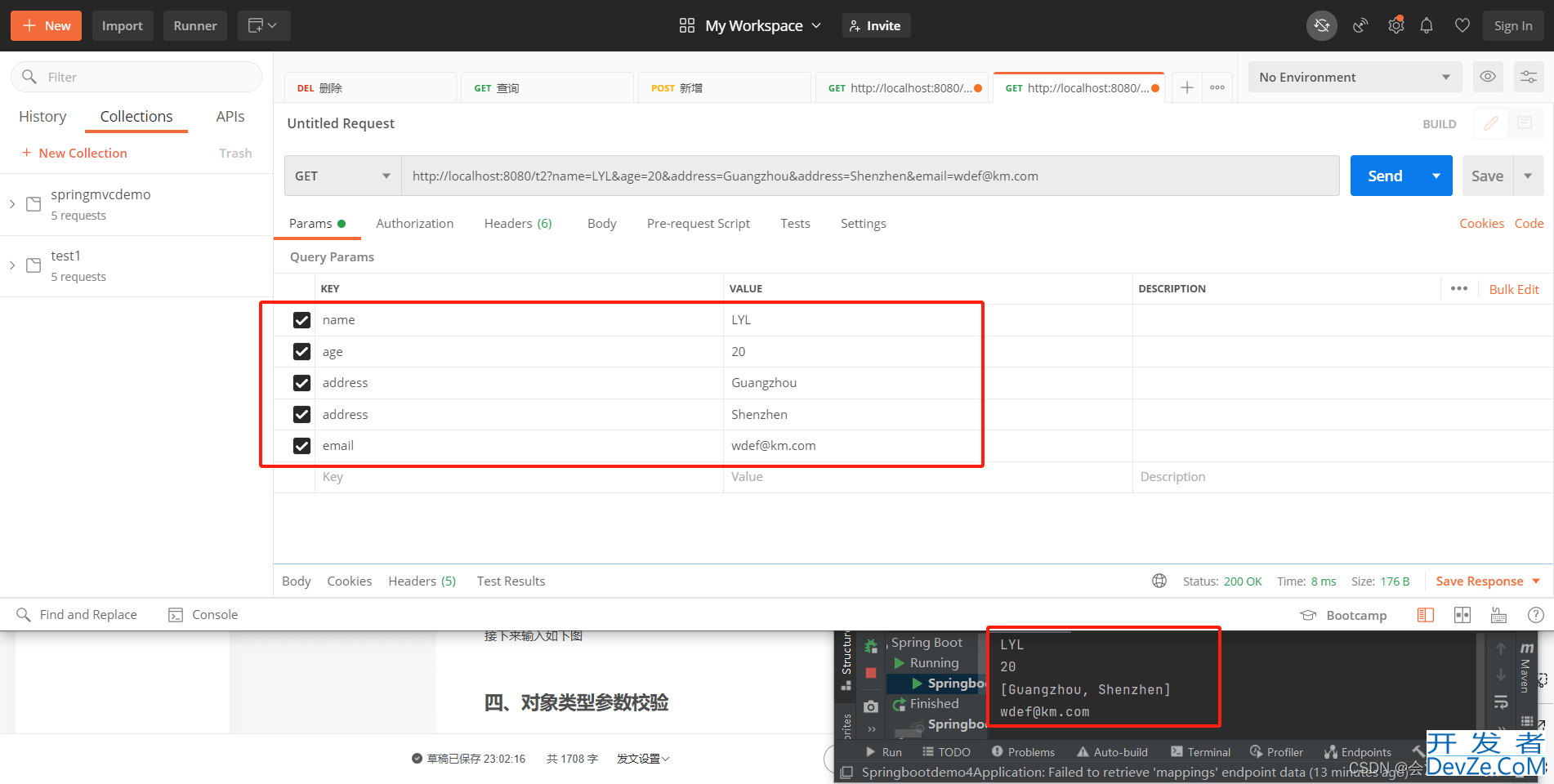Click the network globe icon in response
1554x784 pixels.
click(1159, 581)
